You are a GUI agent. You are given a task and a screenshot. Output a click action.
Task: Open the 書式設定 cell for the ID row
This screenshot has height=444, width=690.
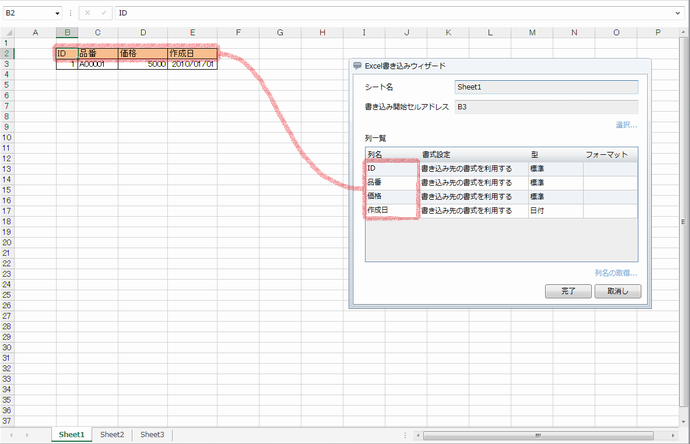coord(471,169)
